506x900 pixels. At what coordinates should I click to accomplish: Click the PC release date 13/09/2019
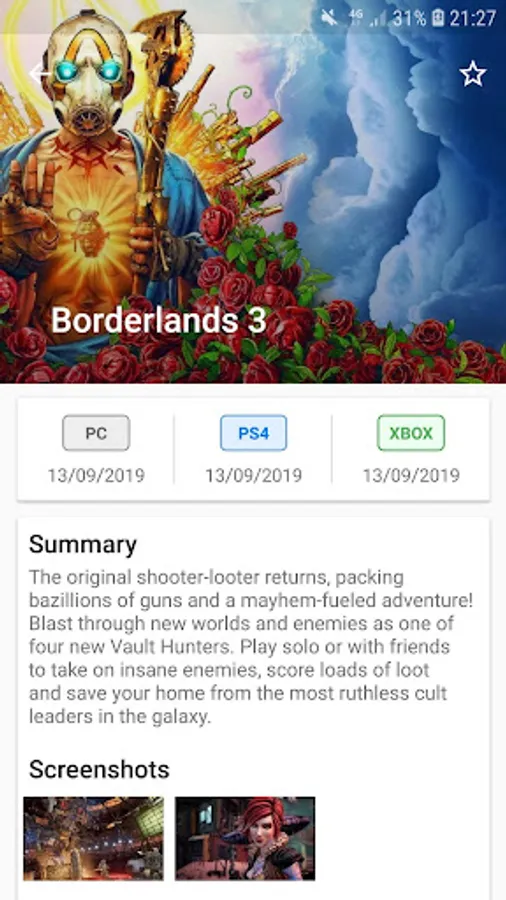click(x=96, y=475)
